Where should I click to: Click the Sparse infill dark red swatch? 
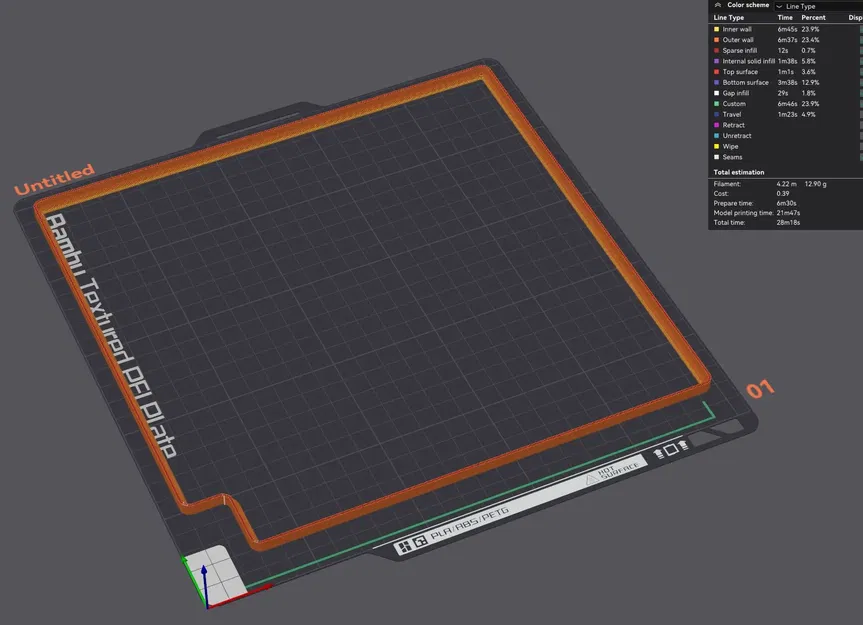click(x=717, y=51)
